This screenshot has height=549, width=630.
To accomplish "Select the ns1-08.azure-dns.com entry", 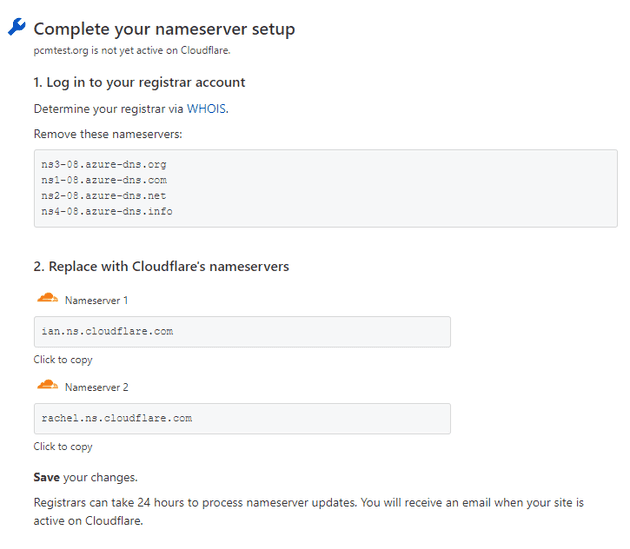I will [104, 180].
